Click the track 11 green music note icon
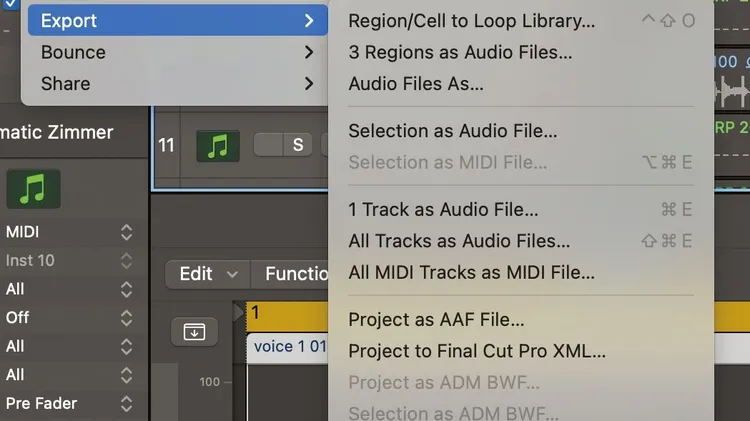Viewport: 750px width, 421px height. (x=218, y=146)
